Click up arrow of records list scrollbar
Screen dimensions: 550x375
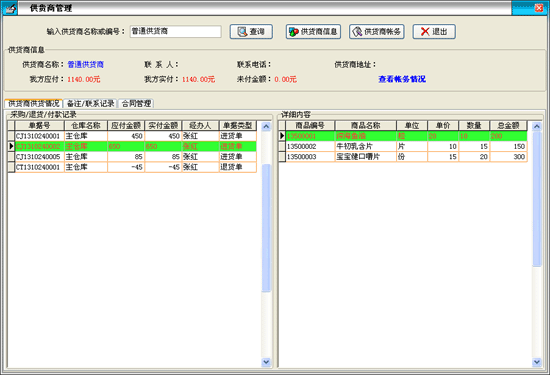266,126
